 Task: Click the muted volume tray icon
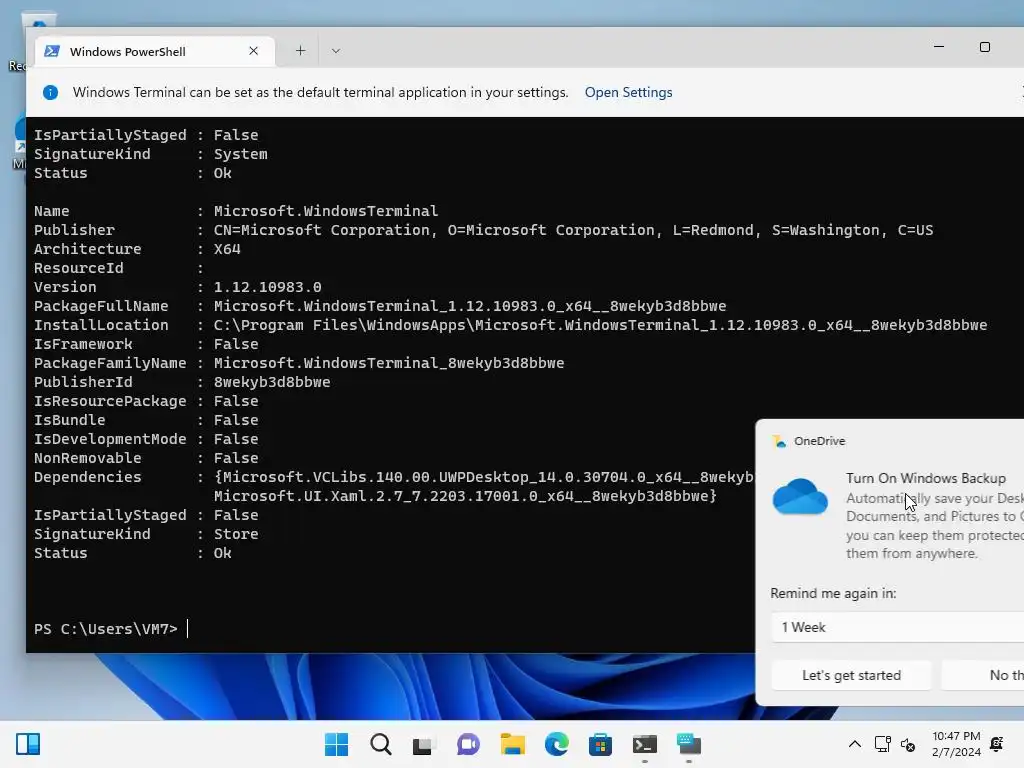pyautogui.click(x=908, y=744)
